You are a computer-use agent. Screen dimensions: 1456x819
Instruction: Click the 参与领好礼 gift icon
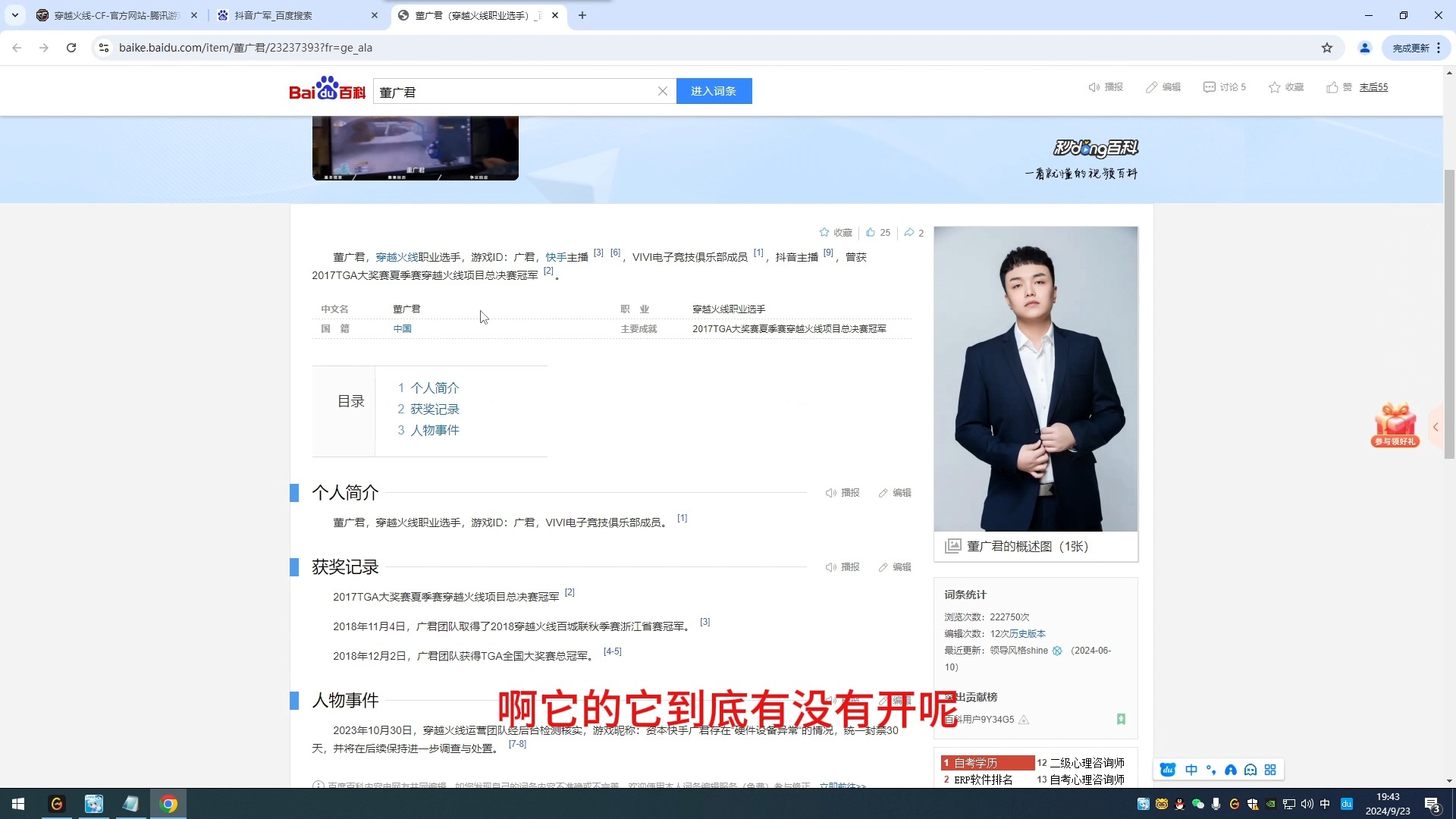tap(1395, 425)
